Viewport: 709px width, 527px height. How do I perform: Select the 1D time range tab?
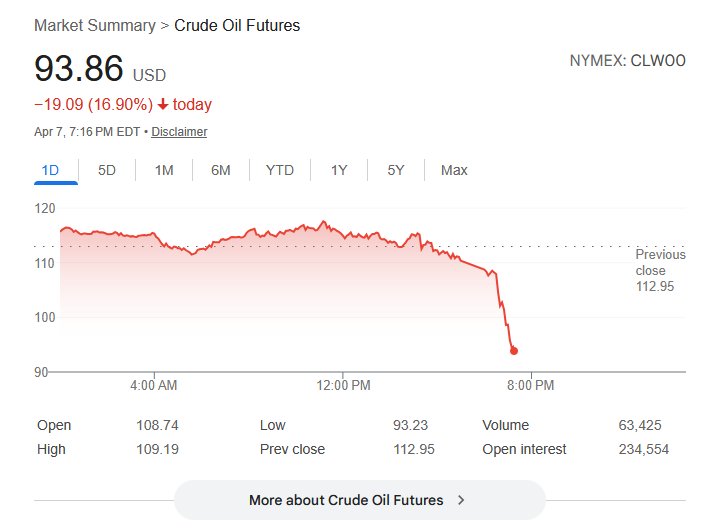tap(50, 170)
